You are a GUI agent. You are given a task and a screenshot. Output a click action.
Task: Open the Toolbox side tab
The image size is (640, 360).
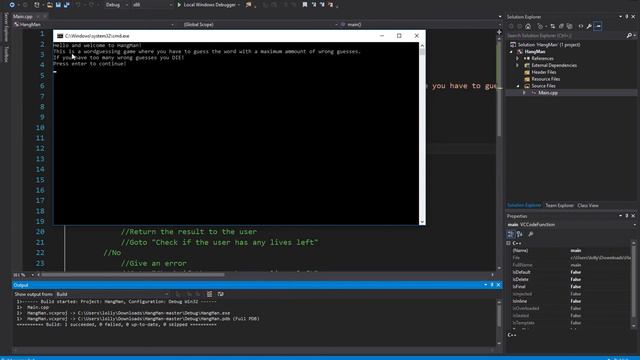(x=6, y=54)
